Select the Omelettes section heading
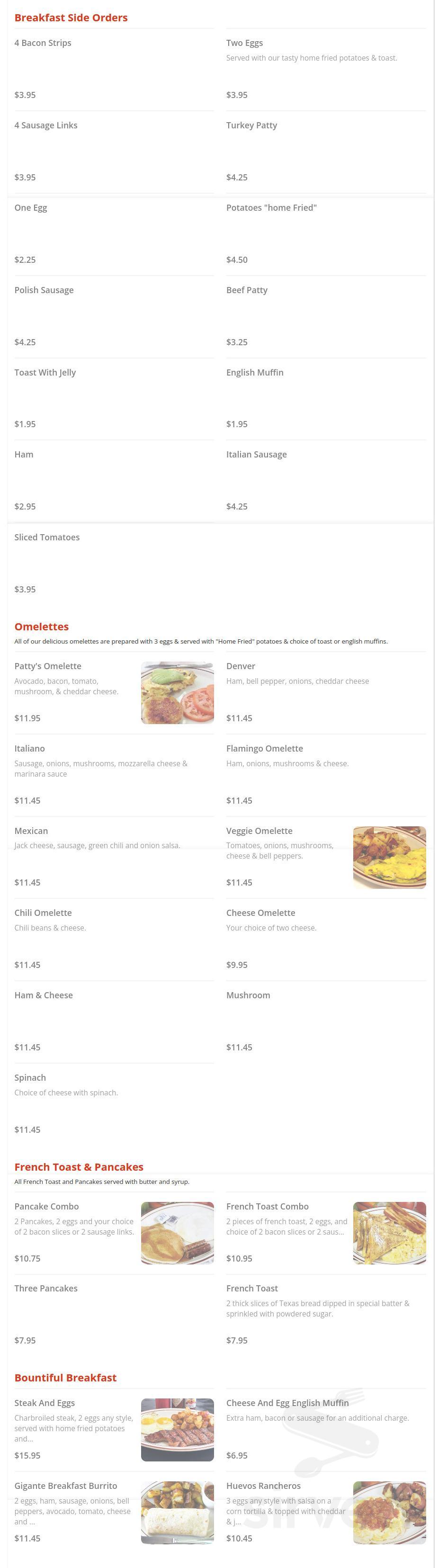 click(x=41, y=627)
